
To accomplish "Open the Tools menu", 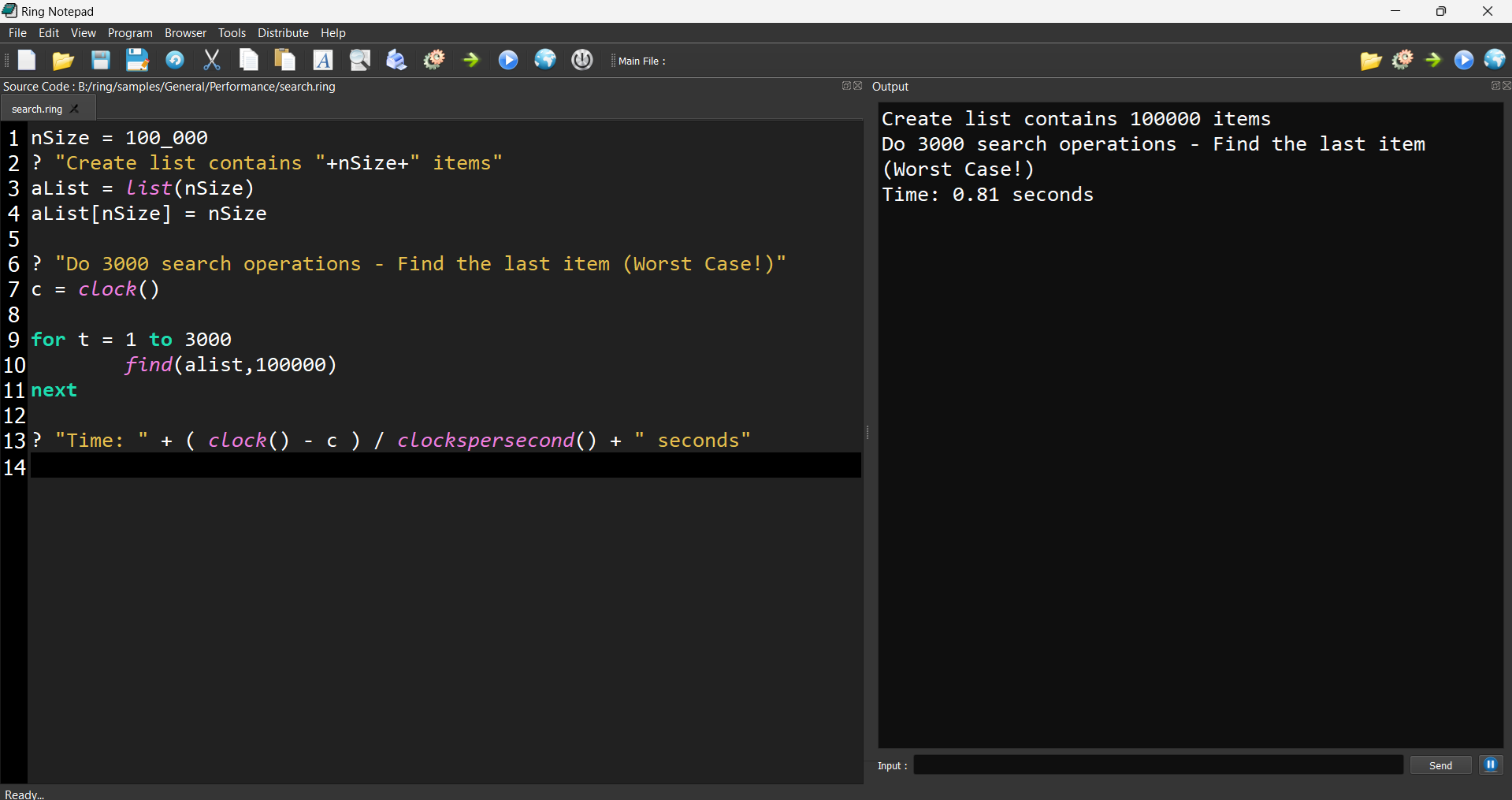I will point(232,32).
